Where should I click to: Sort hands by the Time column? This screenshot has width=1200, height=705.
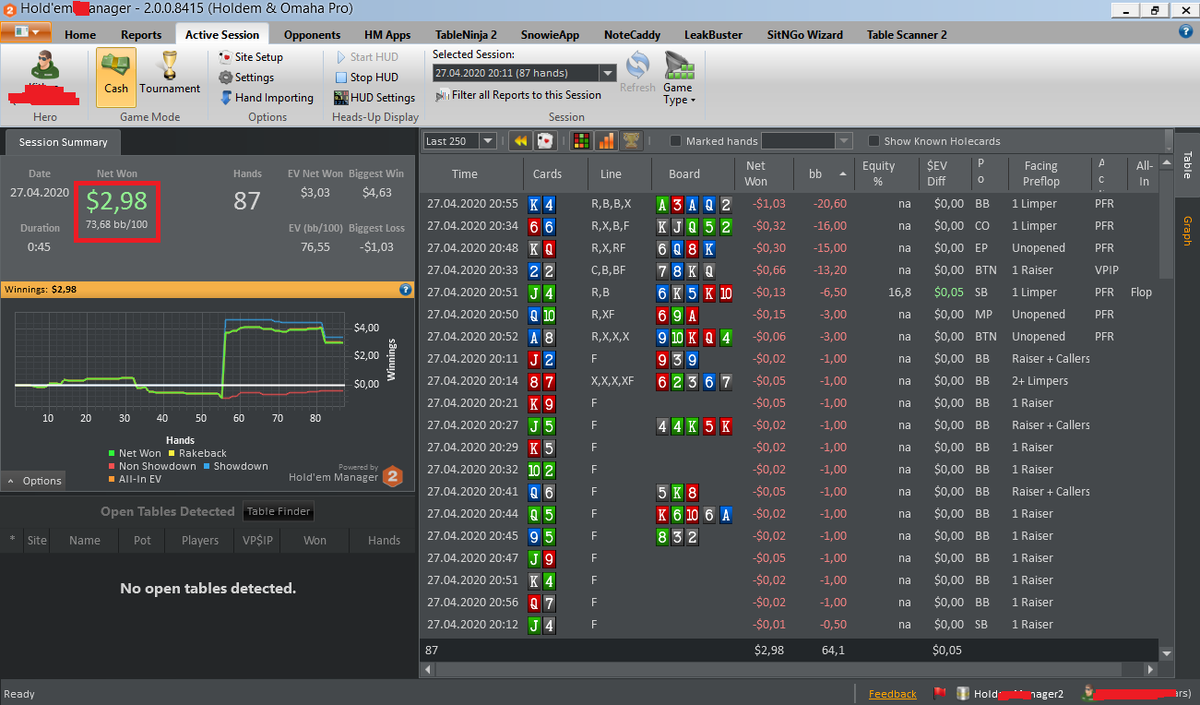pyautogui.click(x=464, y=173)
